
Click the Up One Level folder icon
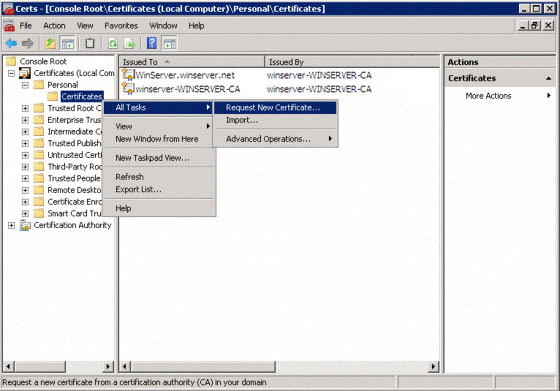point(50,44)
